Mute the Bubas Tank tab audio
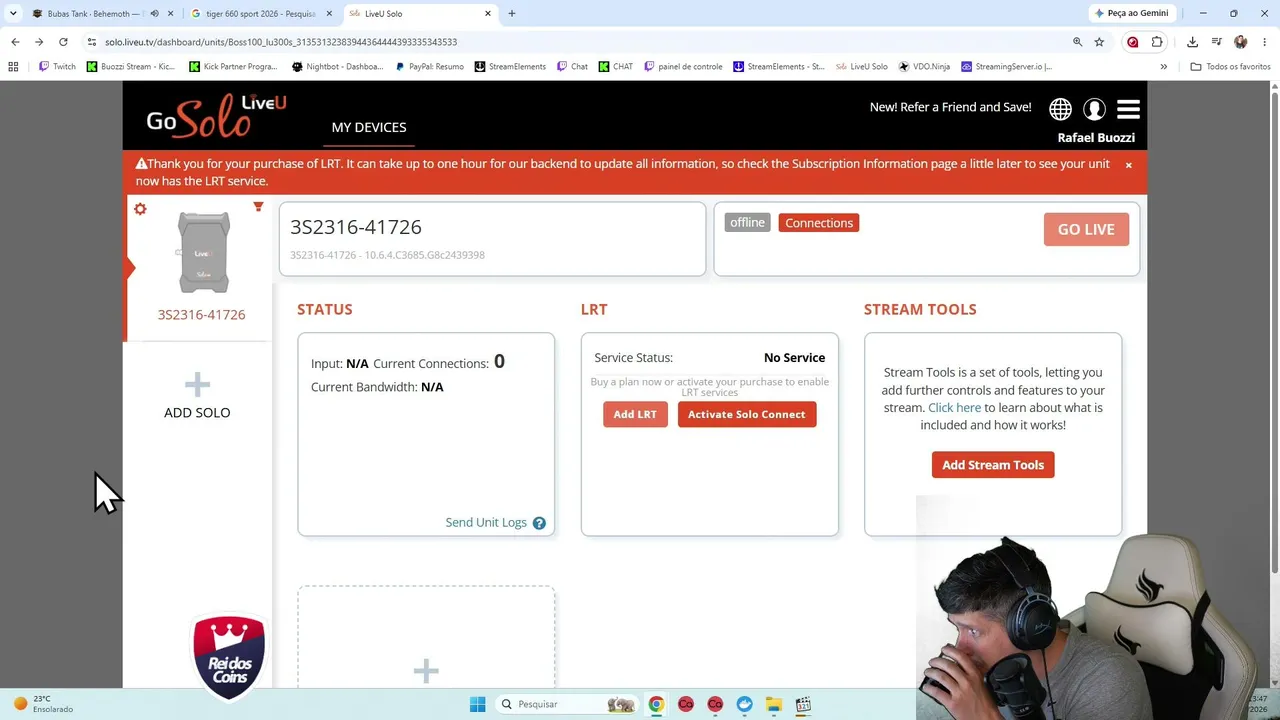Image resolution: width=1280 pixels, height=720 pixels. tap(154, 14)
